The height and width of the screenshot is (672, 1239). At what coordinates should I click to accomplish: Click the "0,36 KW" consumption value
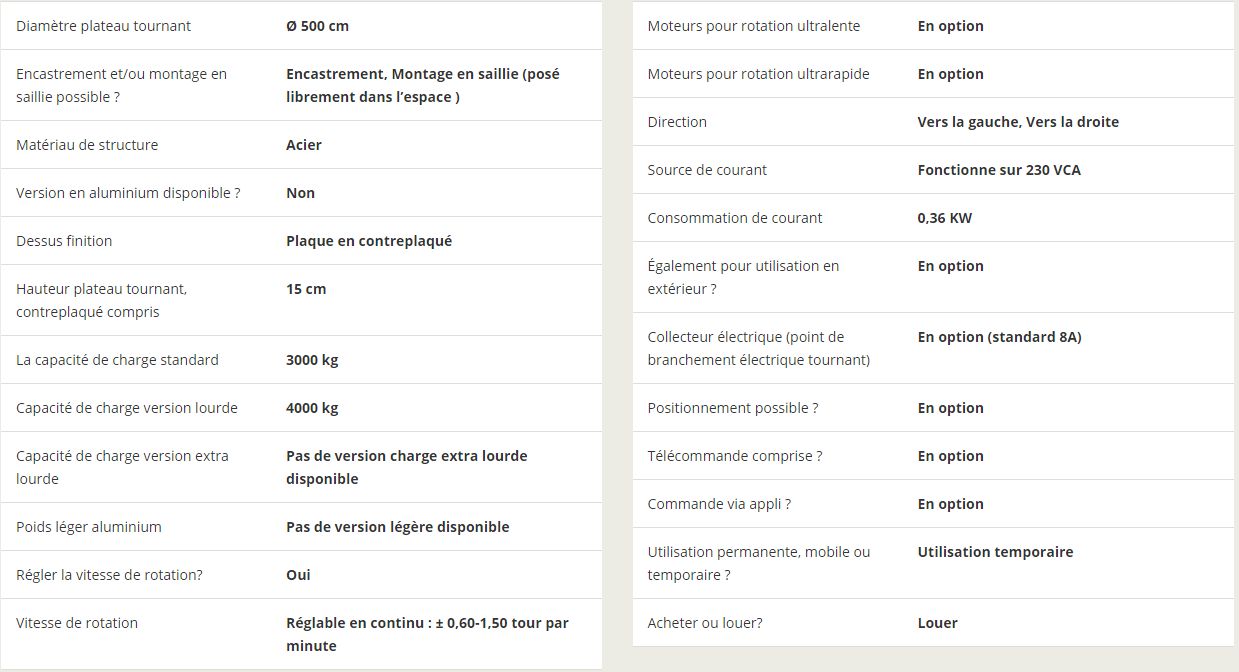tap(944, 218)
